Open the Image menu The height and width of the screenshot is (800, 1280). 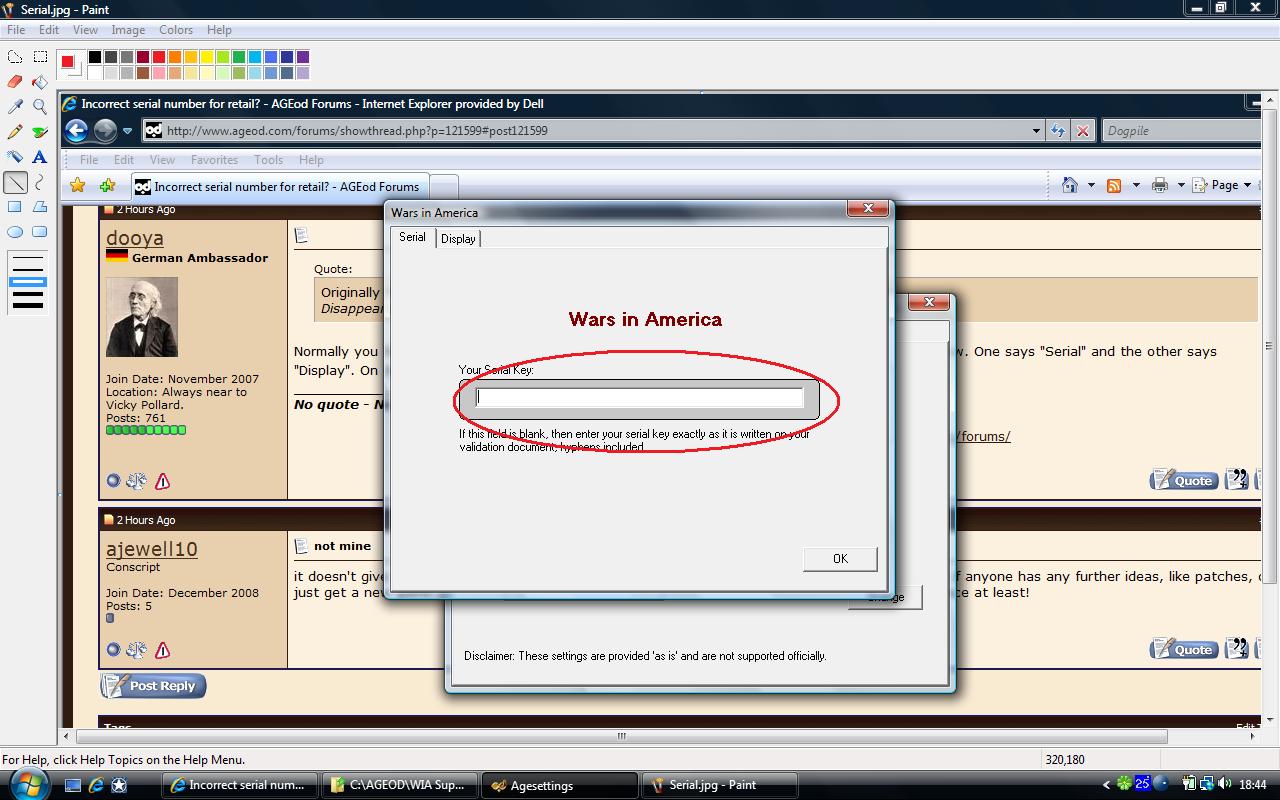[x=128, y=30]
